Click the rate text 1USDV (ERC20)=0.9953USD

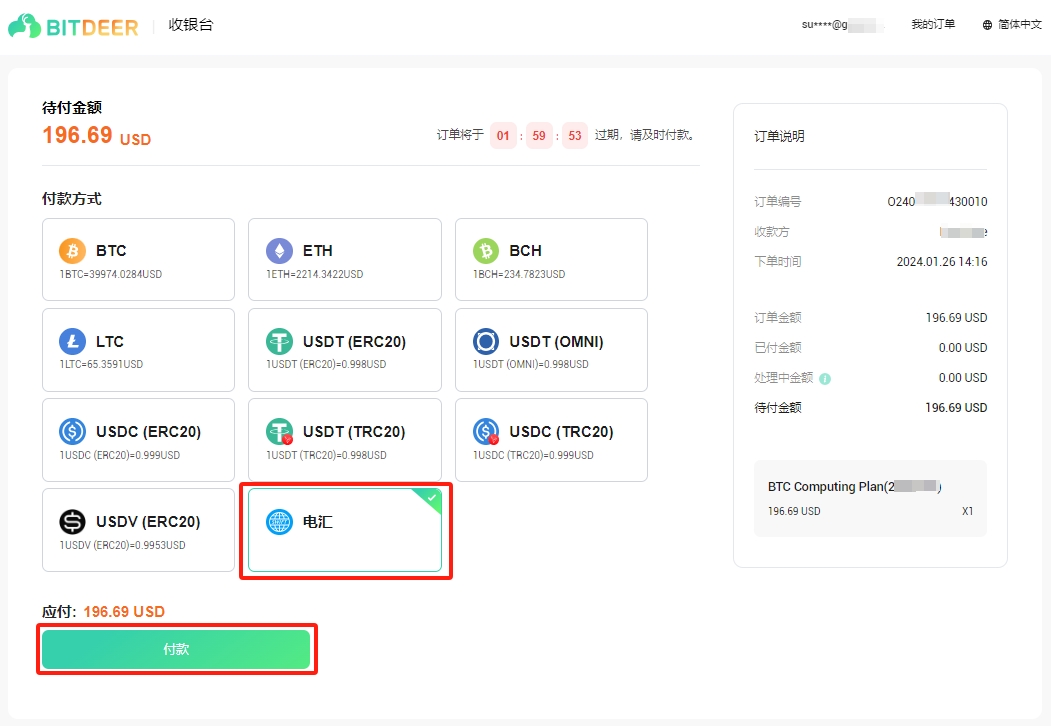click(123, 545)
